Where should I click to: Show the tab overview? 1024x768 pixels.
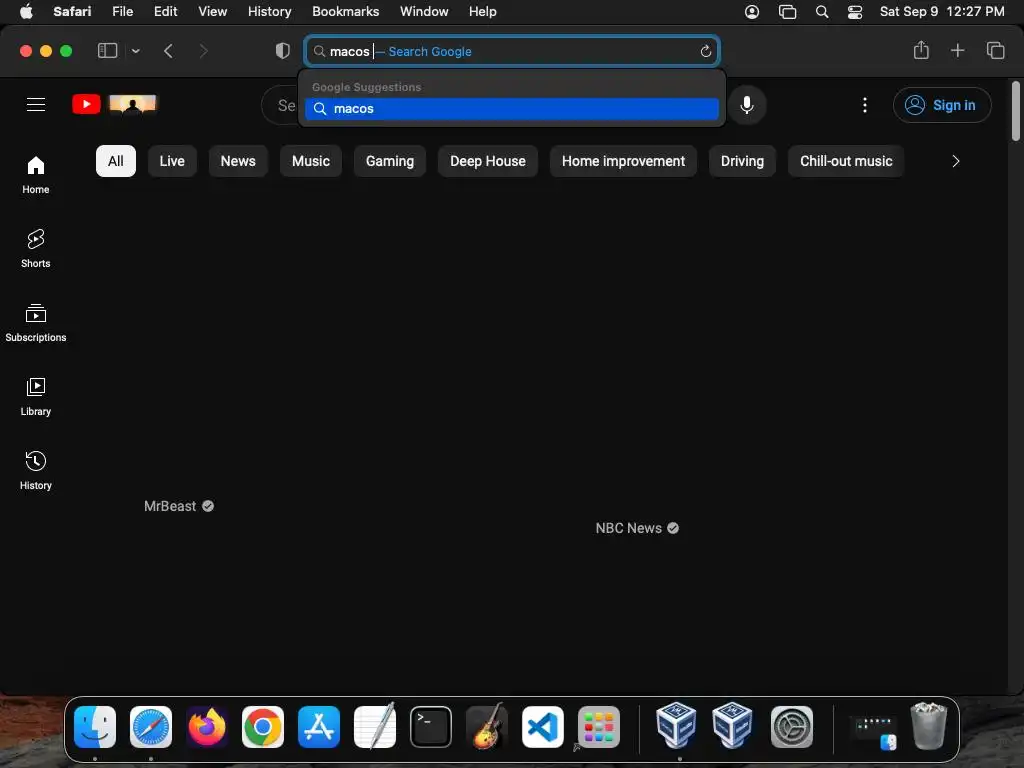pyautogui.click(x=995, y=50)
